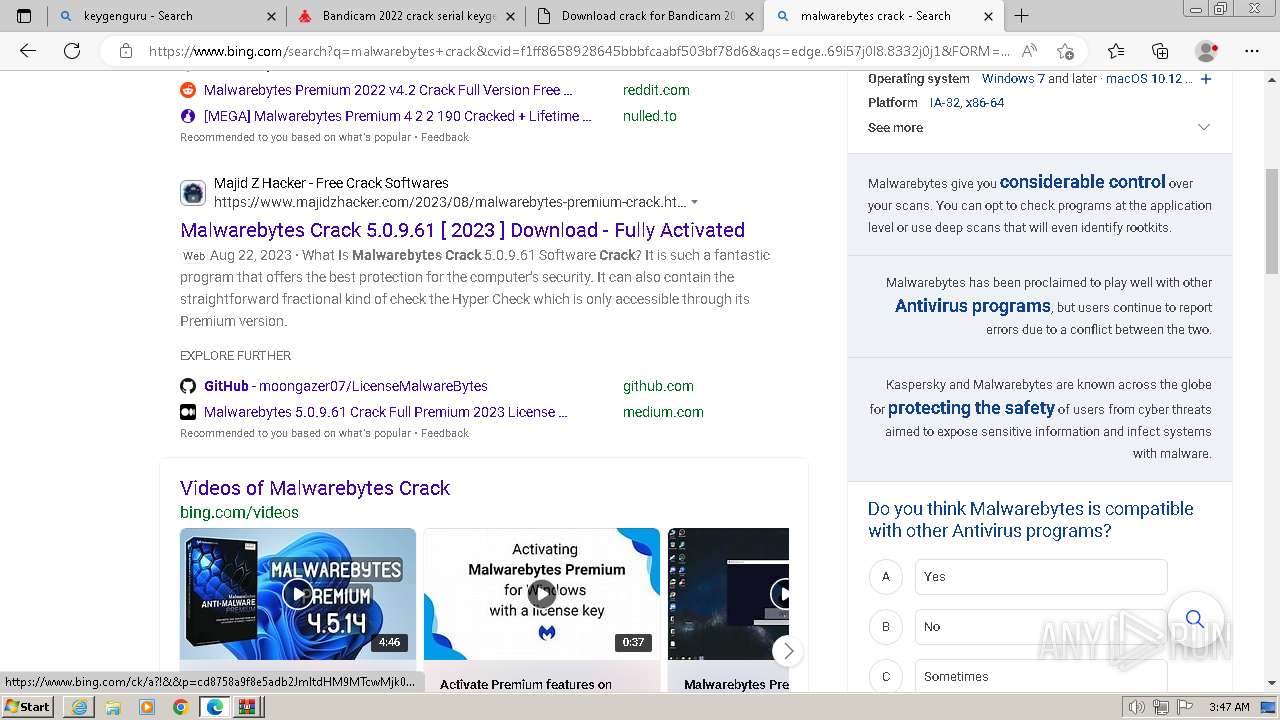Select answer C Sometimes
1280x720 pixels.
tap(1041, 677)
